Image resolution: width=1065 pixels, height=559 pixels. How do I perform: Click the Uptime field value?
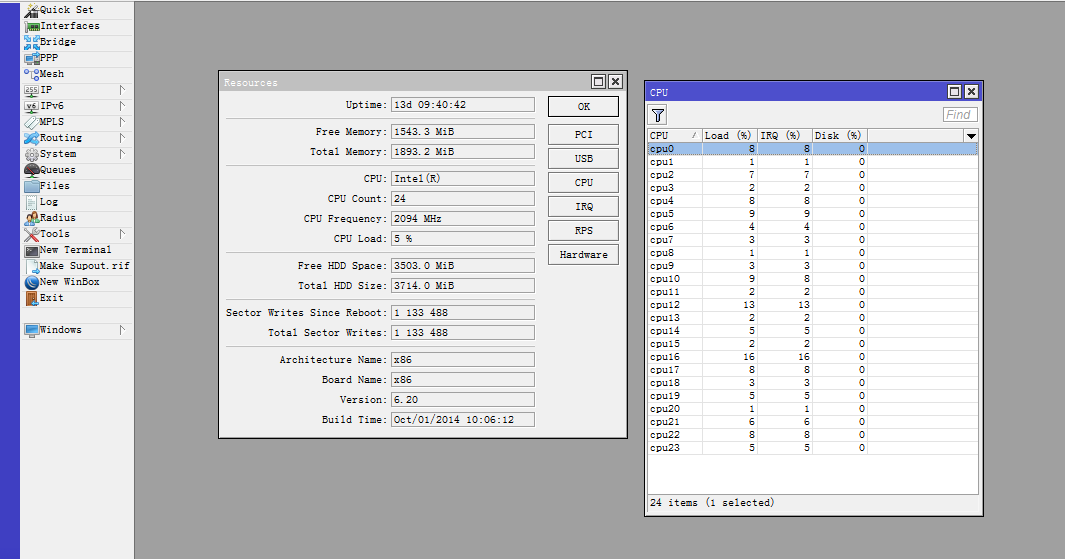coord(463,105)
